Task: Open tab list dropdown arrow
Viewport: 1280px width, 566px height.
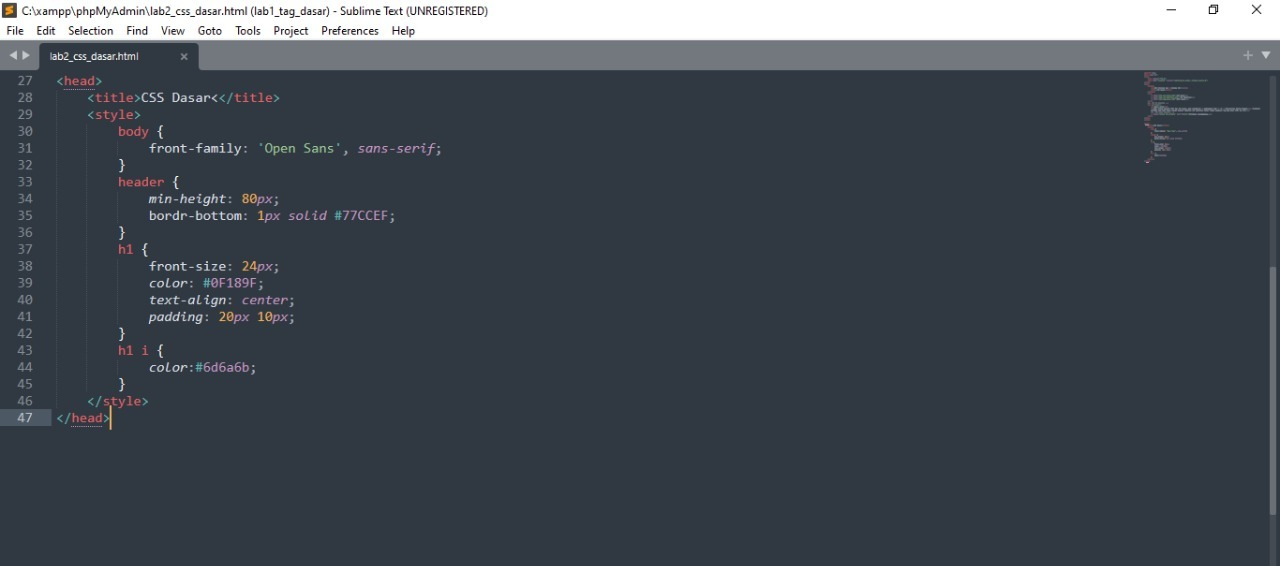Action: point(1266,55)
